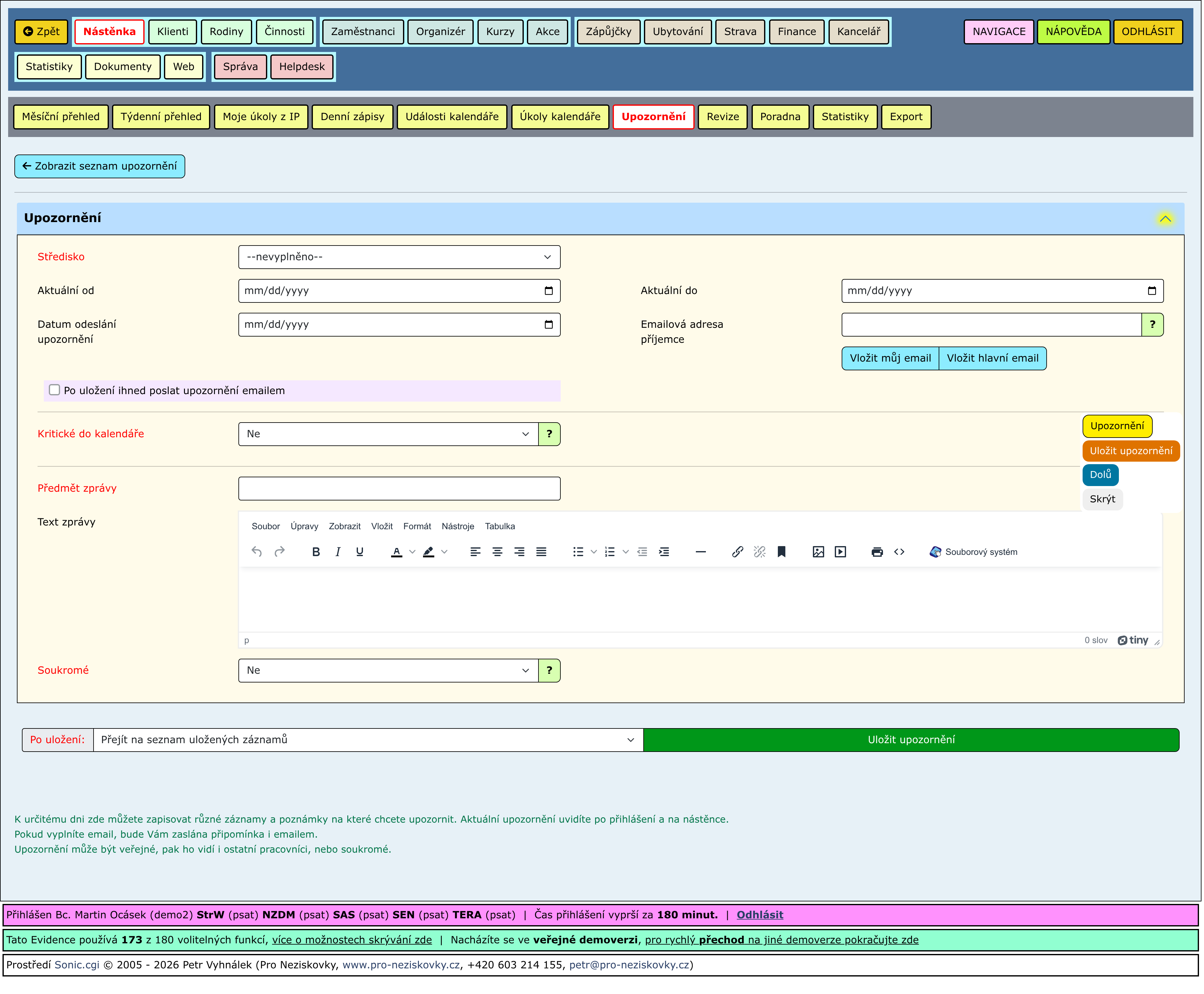Click into the Předmět zprávy field
The image size is (1204, 994).
click(399, 489)
